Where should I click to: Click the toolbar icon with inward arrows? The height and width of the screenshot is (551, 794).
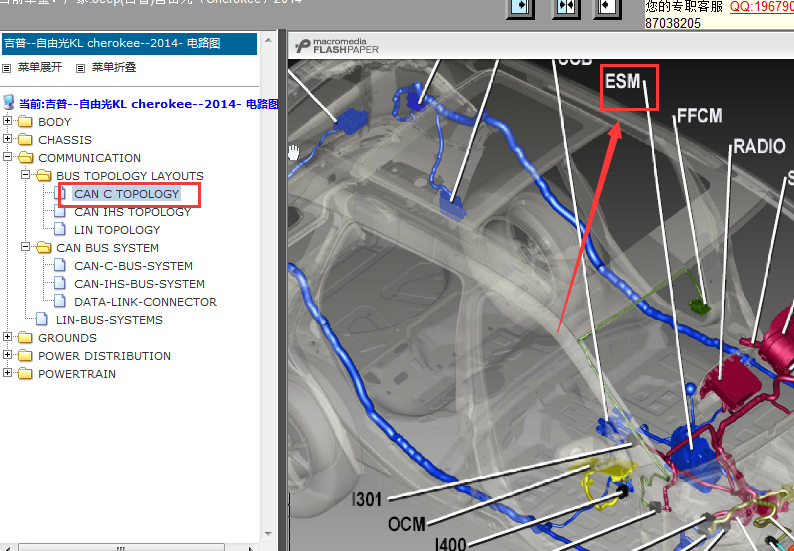point(566,7)
